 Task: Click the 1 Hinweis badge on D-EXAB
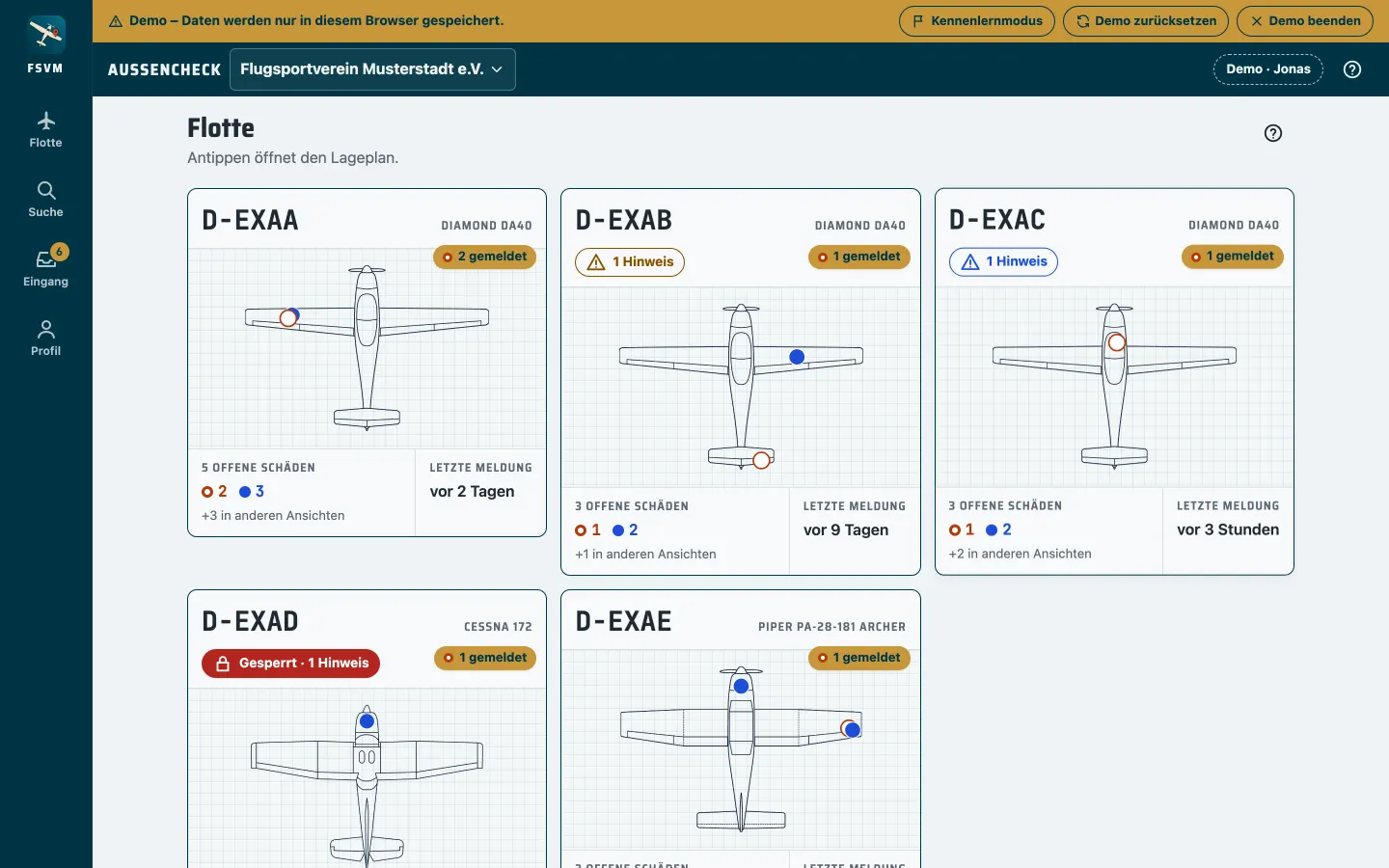click(630, 262)
